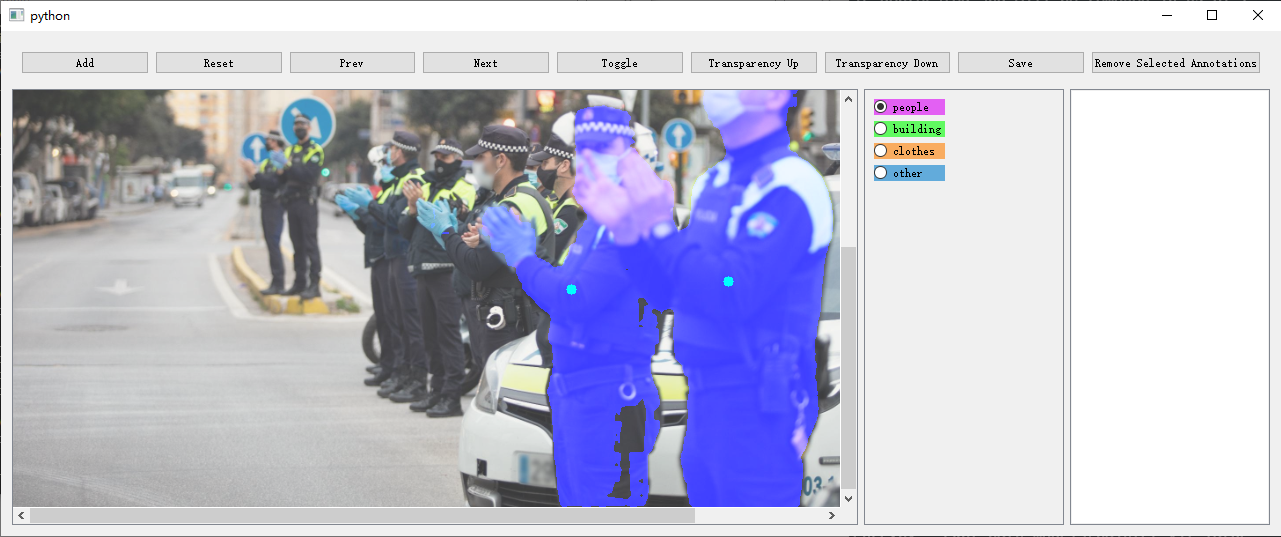Click Remove Selected Annotations button
The width and height of the screenshot is (1281, 537).
(x=1175, y=63)
